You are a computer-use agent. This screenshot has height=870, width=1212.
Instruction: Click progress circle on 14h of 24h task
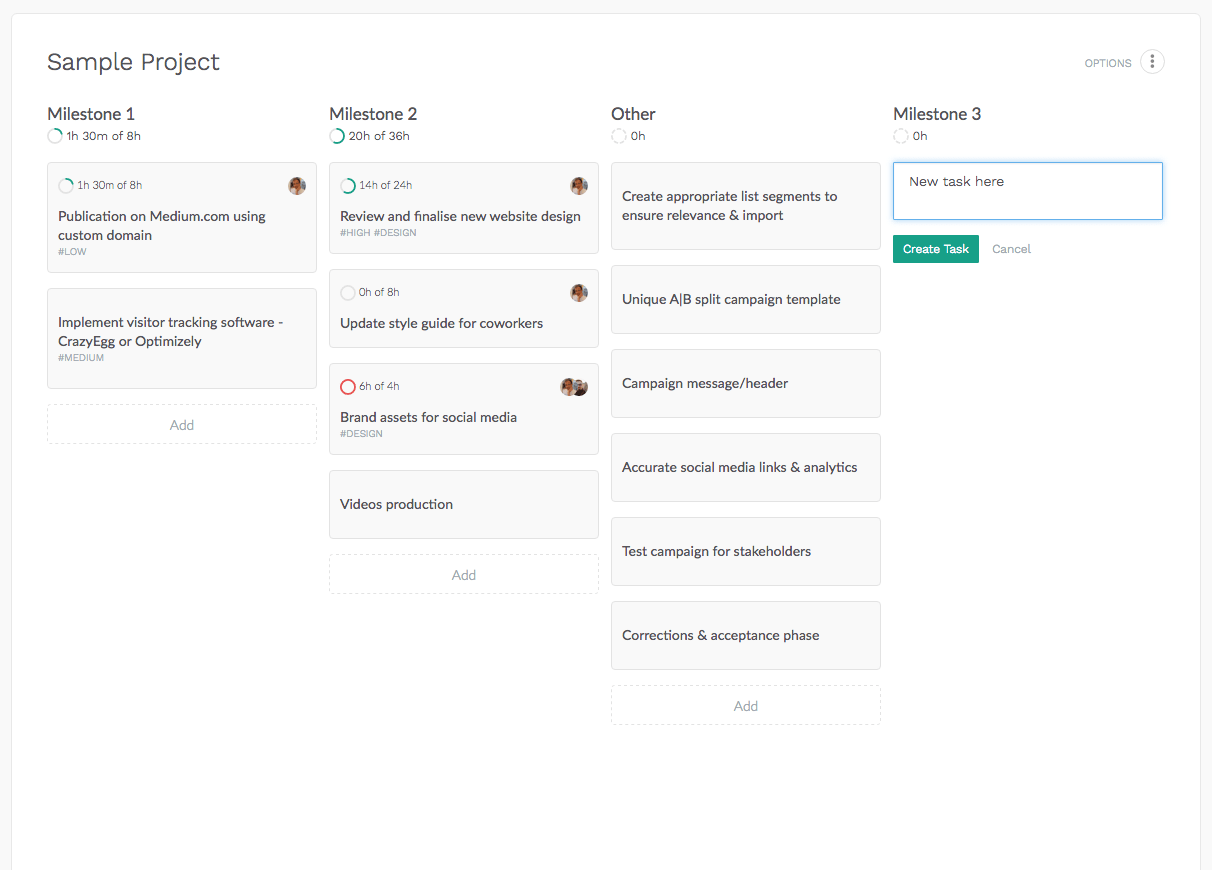click(348, 186)
